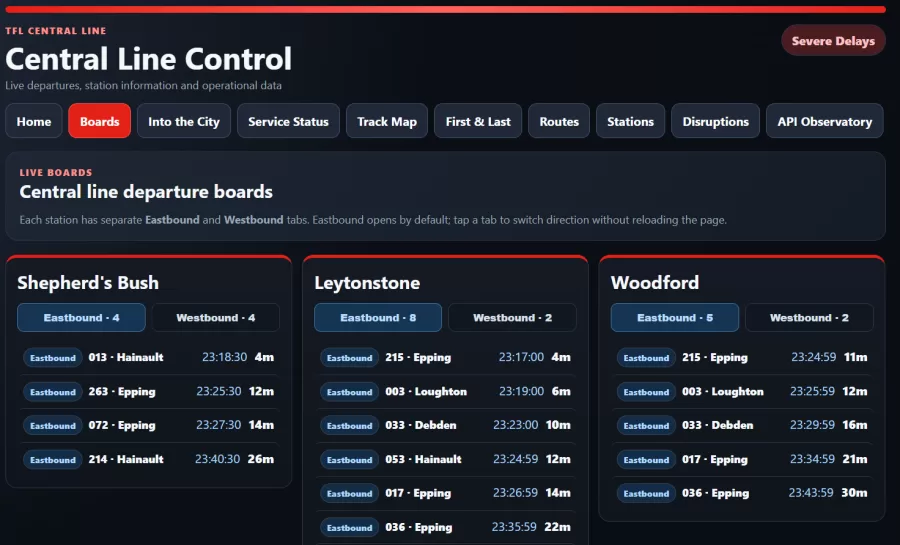
Task: Click the Severe Delays status badge
Action: coord(833,41)
